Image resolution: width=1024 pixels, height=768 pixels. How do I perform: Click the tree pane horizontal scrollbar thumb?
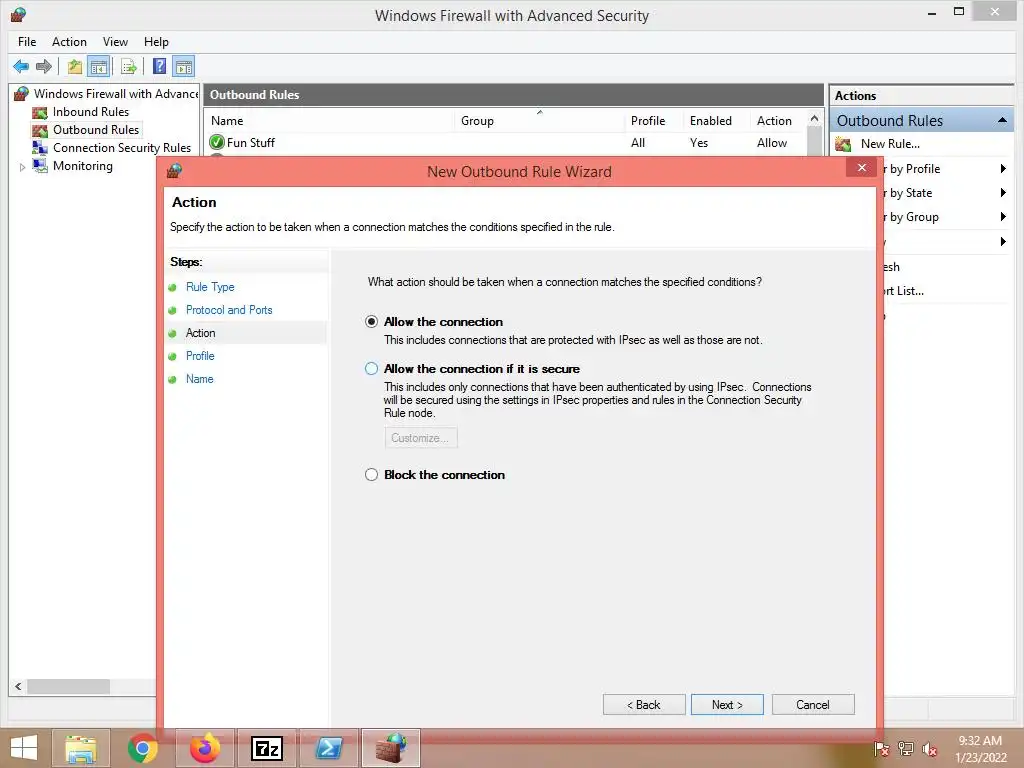point(68,686)
